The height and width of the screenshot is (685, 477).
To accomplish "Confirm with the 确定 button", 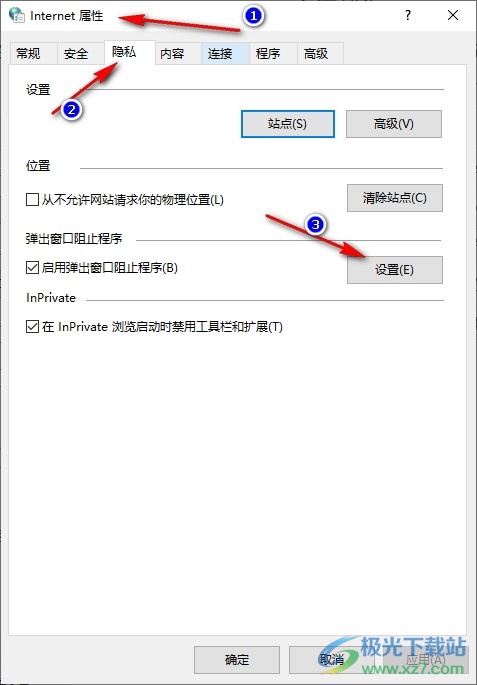I will coord(237,660).
